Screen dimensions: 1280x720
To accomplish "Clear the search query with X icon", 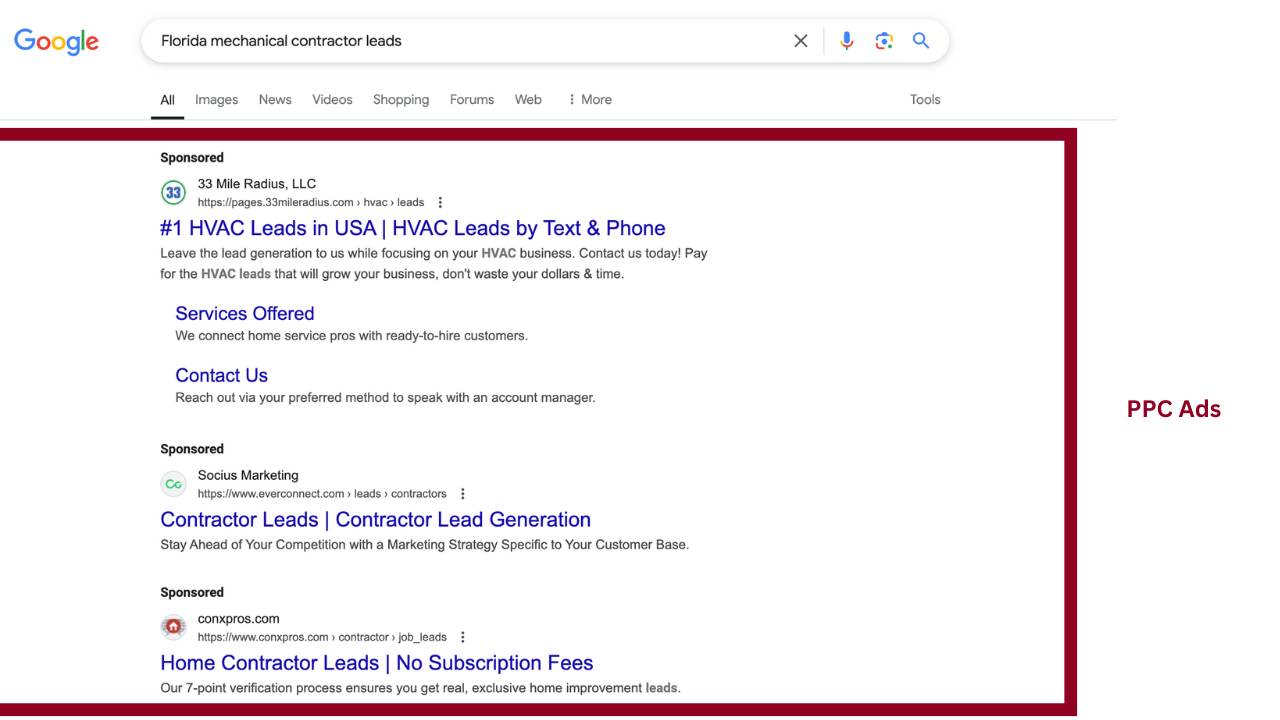I will [x=801, y=41].
